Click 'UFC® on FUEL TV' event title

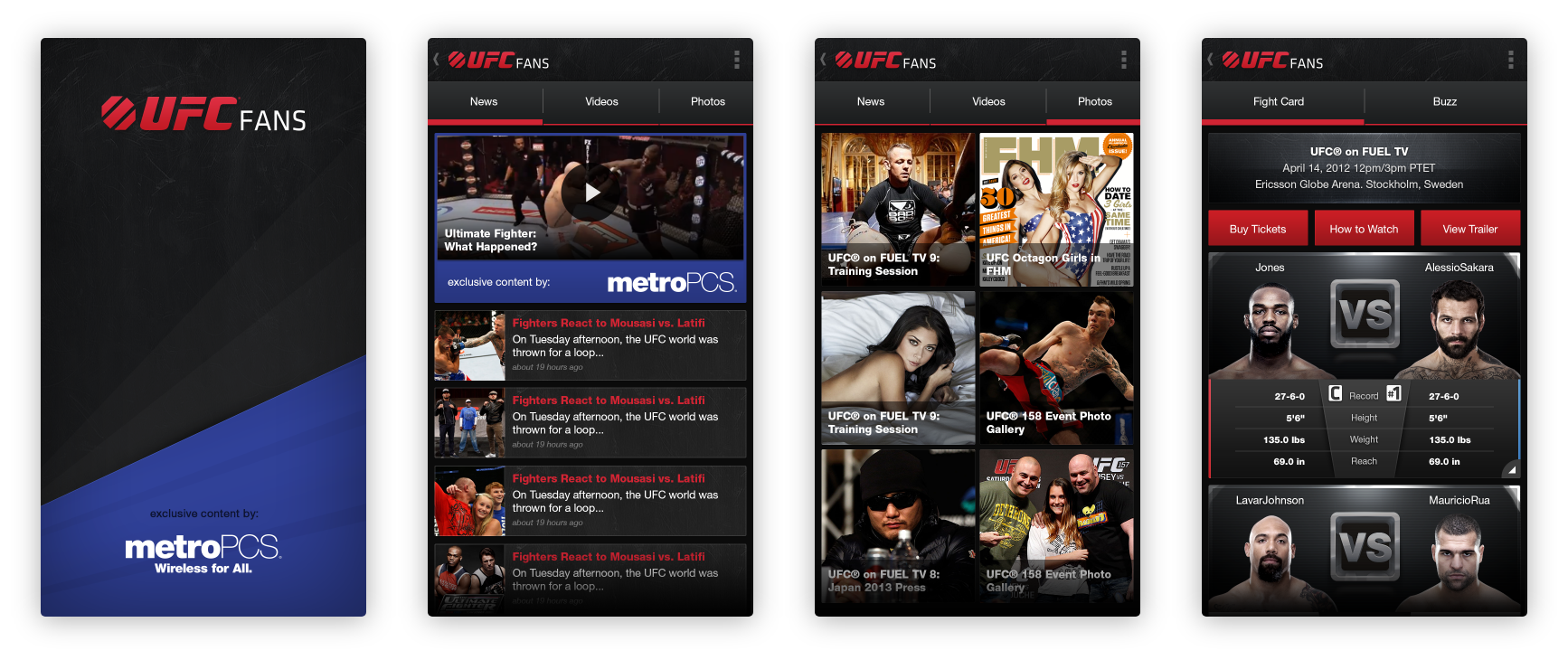[x=1359, y=152]
